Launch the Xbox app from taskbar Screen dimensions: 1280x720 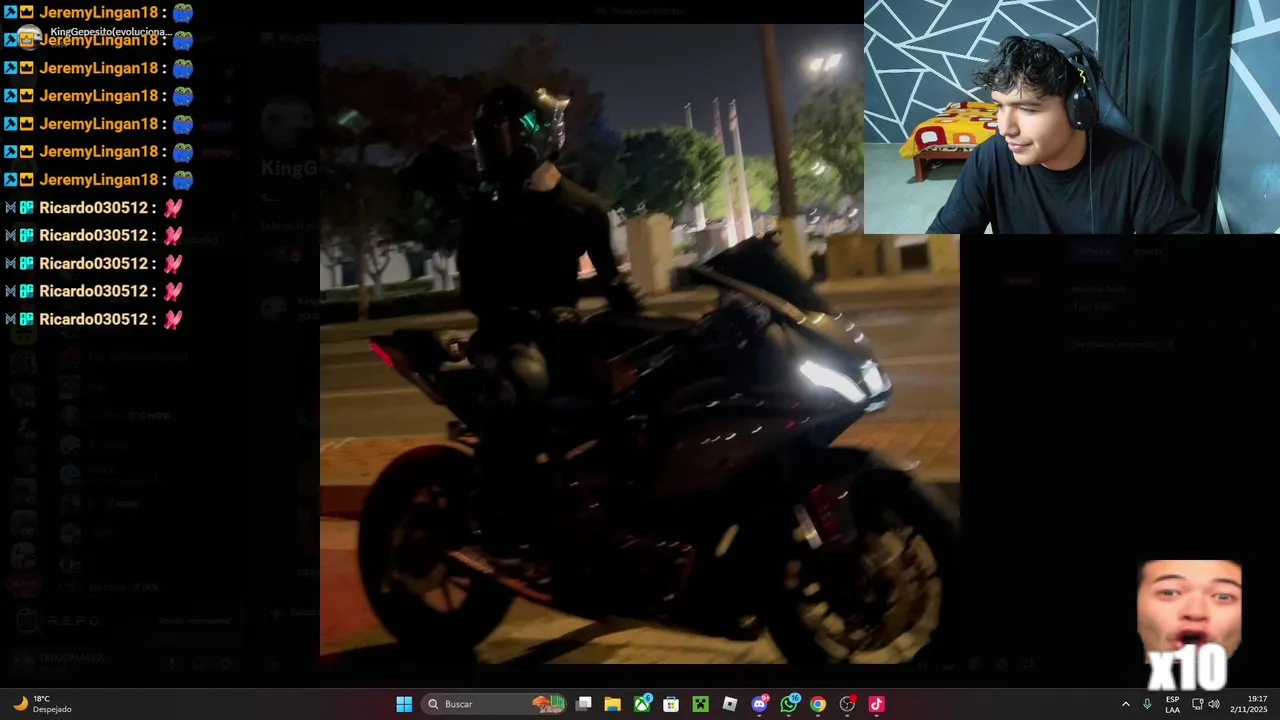pos(642,704)
